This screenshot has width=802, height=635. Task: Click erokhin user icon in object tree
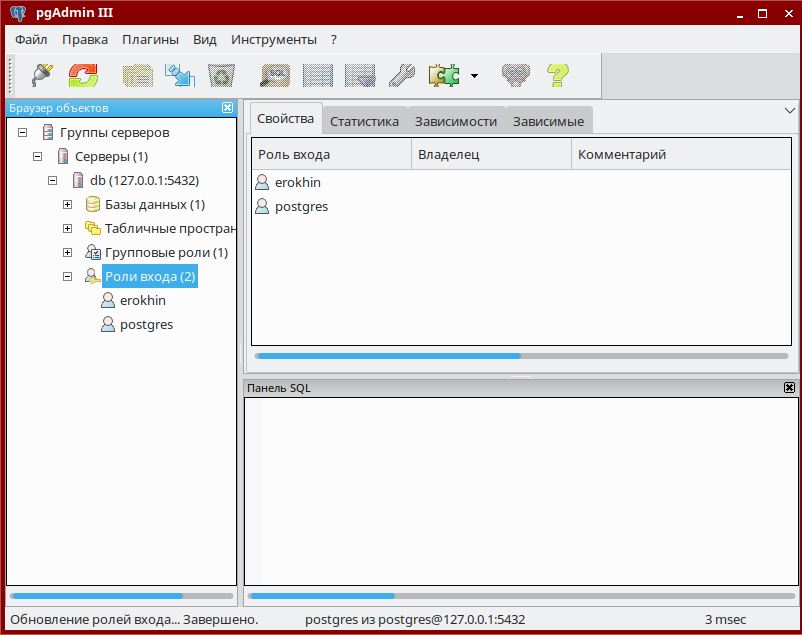[108, 300]
